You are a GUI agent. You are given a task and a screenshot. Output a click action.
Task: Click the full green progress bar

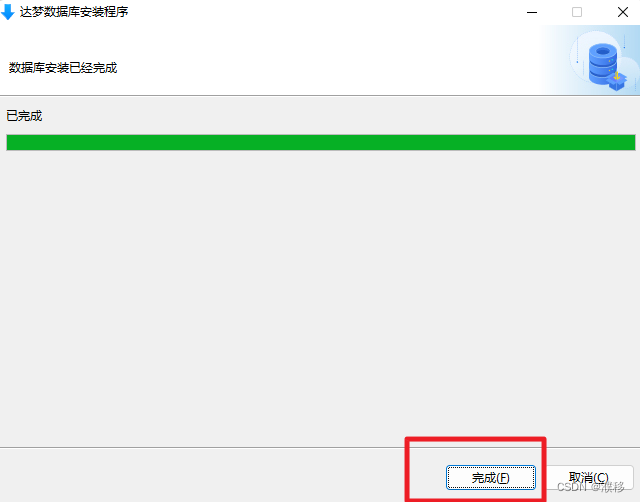(x=321, y=142)
